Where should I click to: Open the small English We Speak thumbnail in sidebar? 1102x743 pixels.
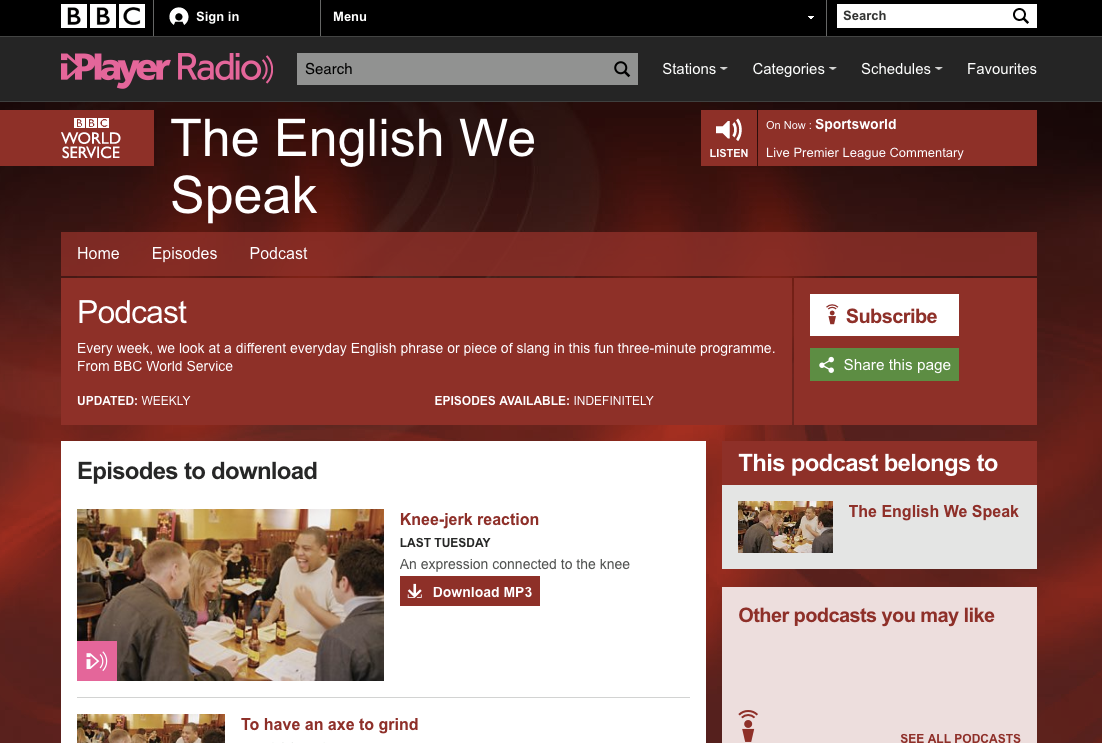tap(785, 526)
